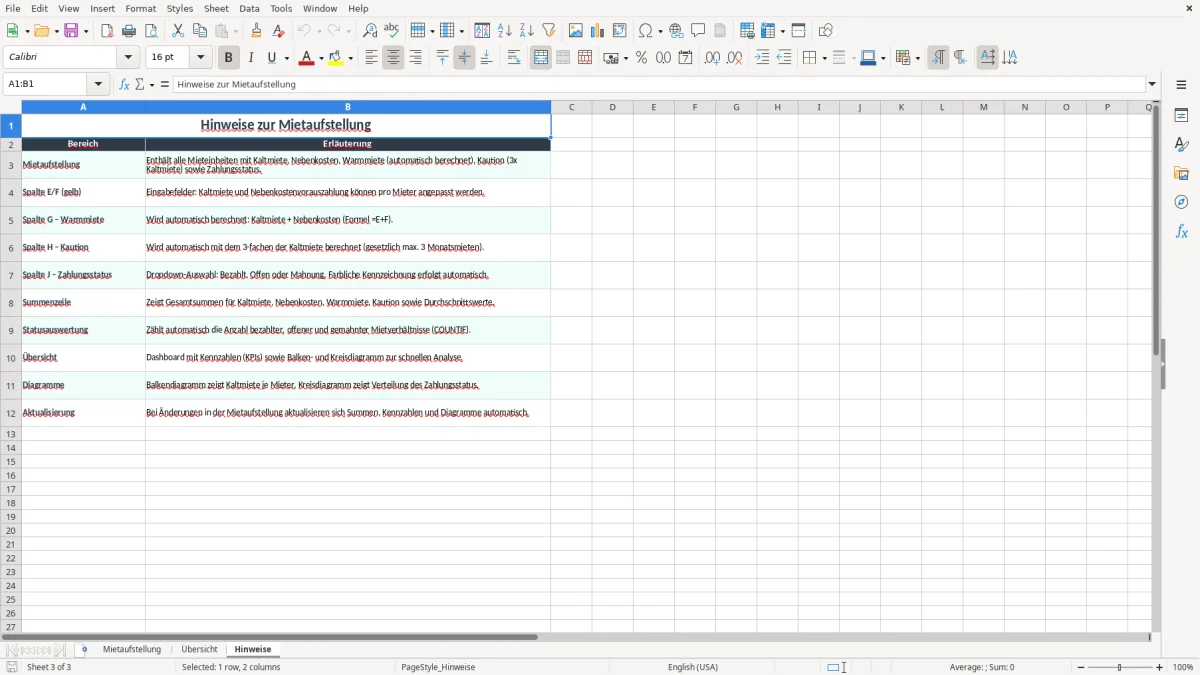
Task: Open the Sidebar Functions fx icon
Action: click(1181, 232)
